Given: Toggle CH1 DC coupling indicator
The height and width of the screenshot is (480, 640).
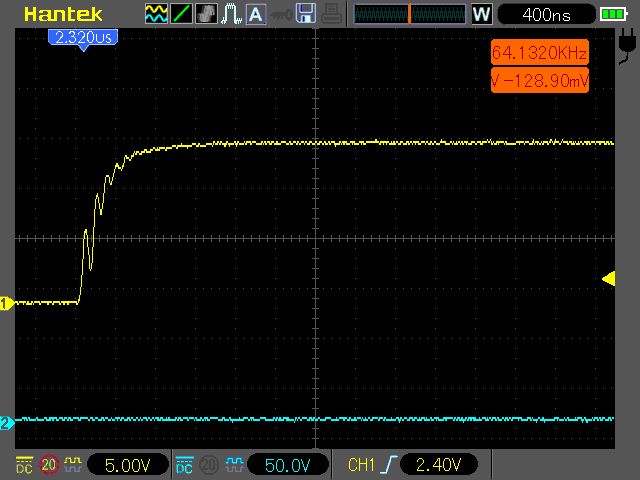Looking at the screenshot, I should click(x=24, y=464).
